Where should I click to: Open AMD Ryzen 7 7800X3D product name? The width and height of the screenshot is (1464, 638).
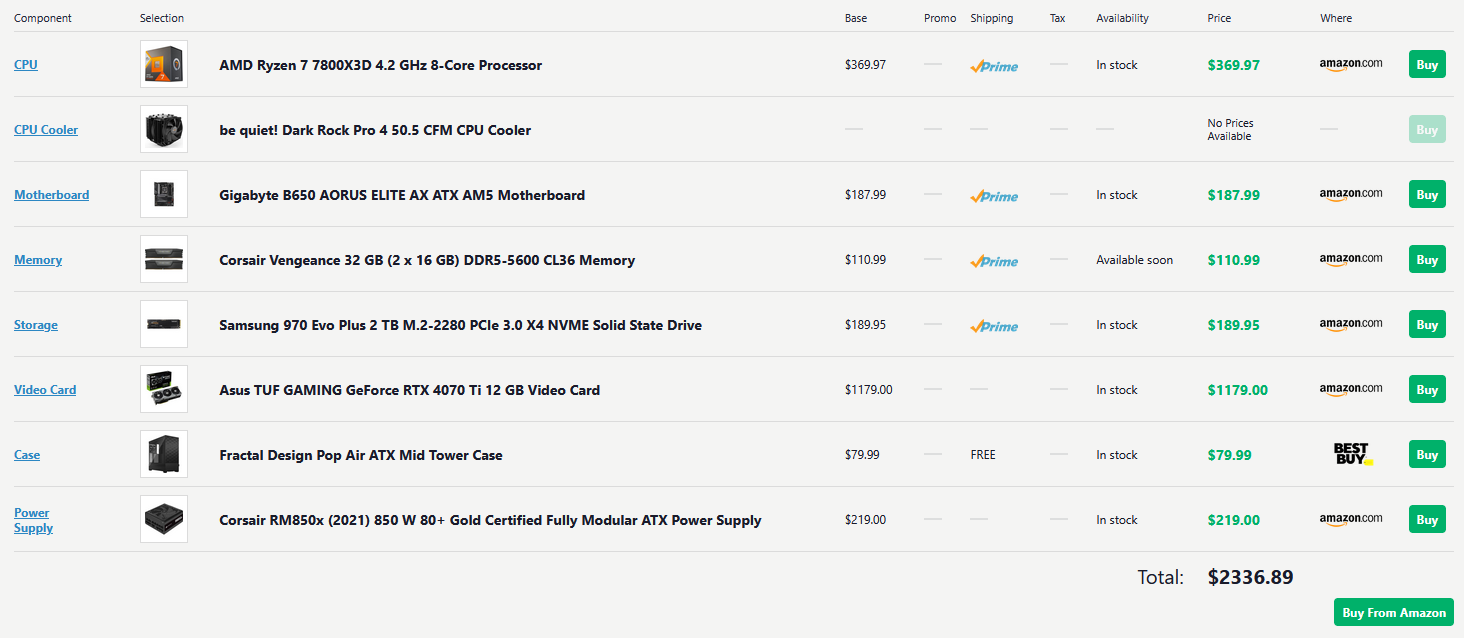coord(381,65)
